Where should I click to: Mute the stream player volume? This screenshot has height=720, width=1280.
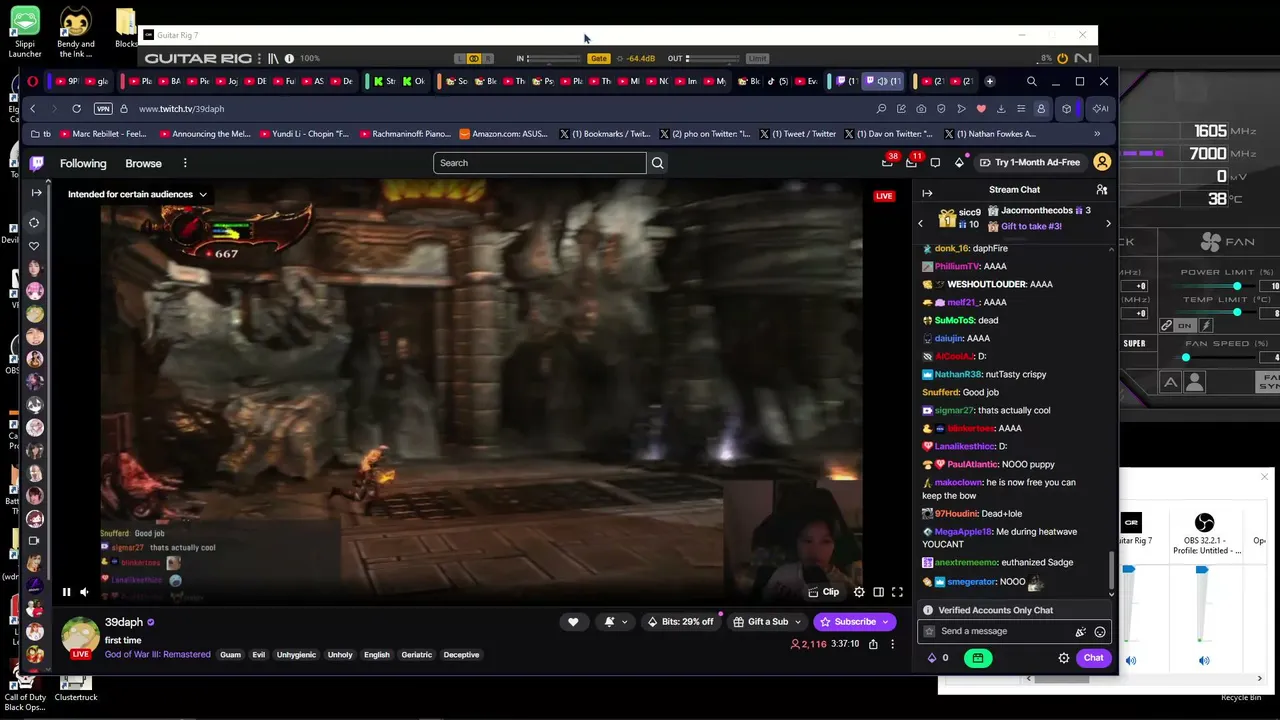click(84, 592)
